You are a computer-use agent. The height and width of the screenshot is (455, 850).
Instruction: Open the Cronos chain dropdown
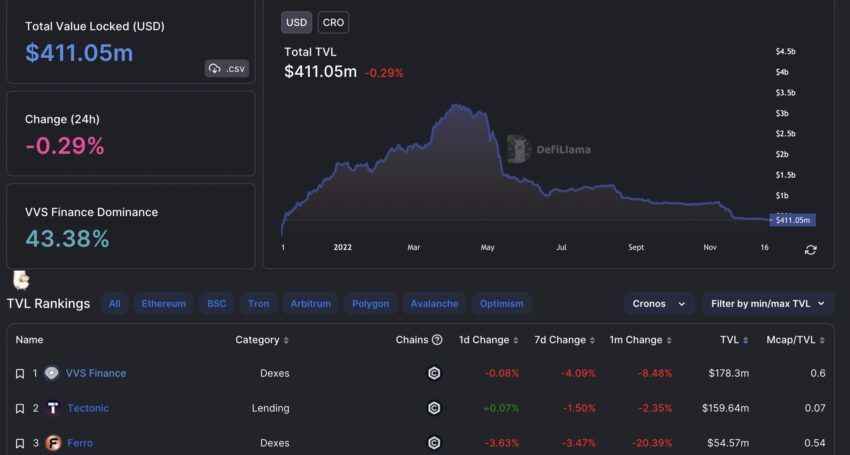coord(659,303)
